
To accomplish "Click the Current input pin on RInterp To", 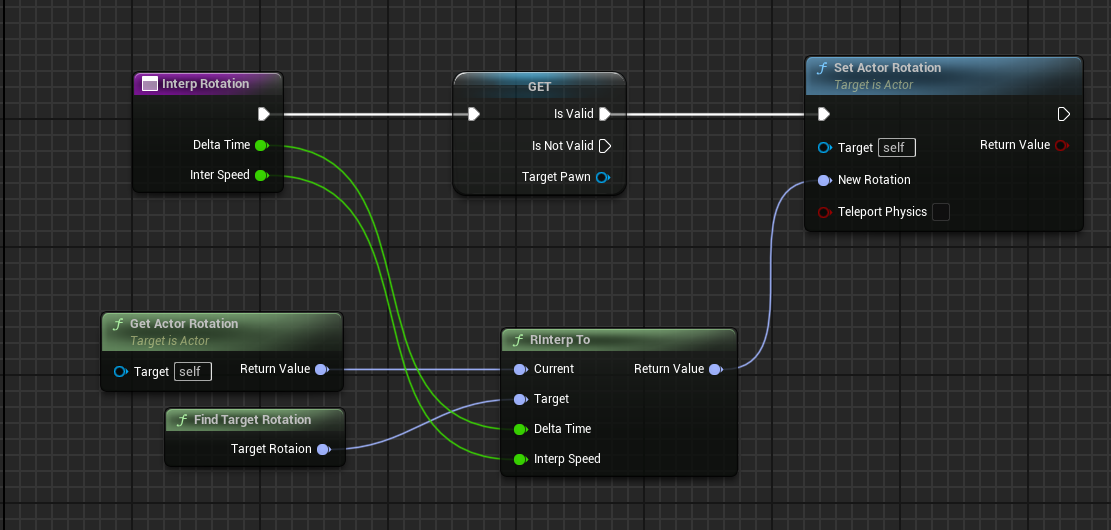I will click(520, 369).
